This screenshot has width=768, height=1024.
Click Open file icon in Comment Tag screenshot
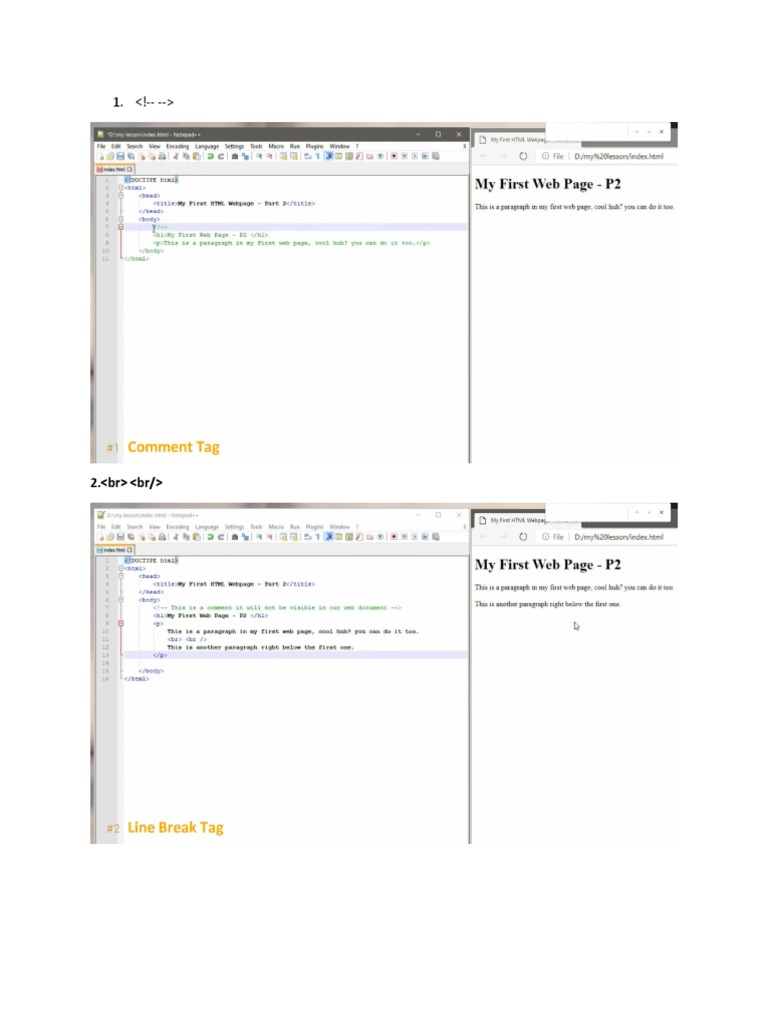[x=110, y=157]
